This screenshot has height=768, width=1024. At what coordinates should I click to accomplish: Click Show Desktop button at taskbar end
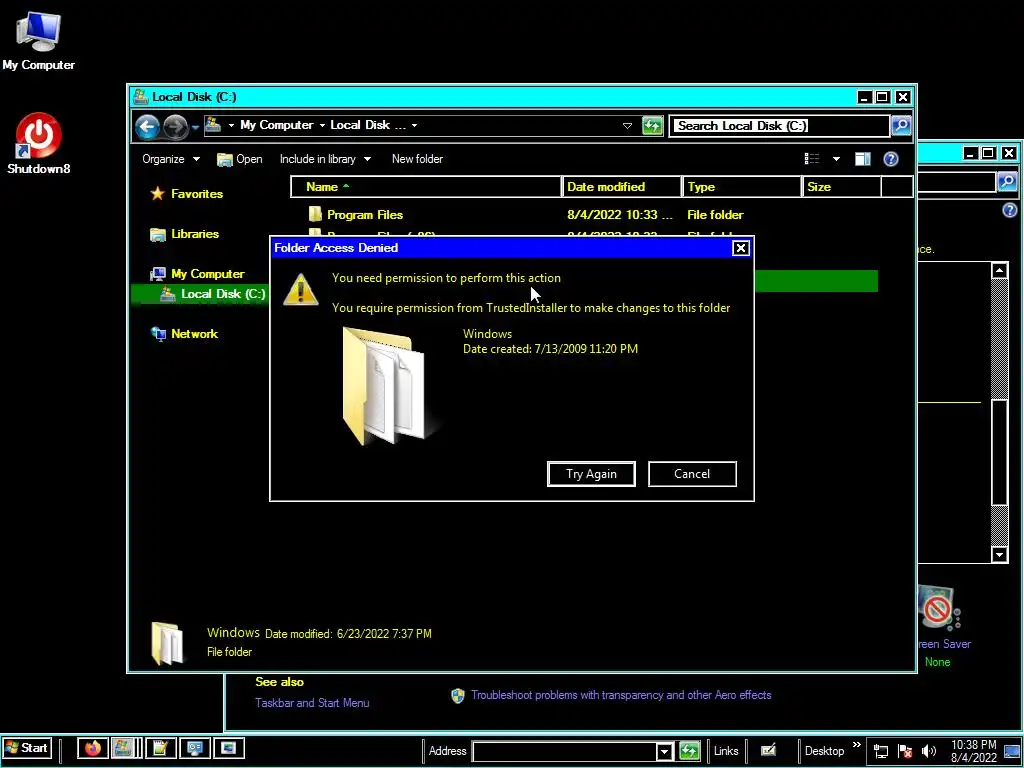pyautogui.click(x=1012, y=752)
